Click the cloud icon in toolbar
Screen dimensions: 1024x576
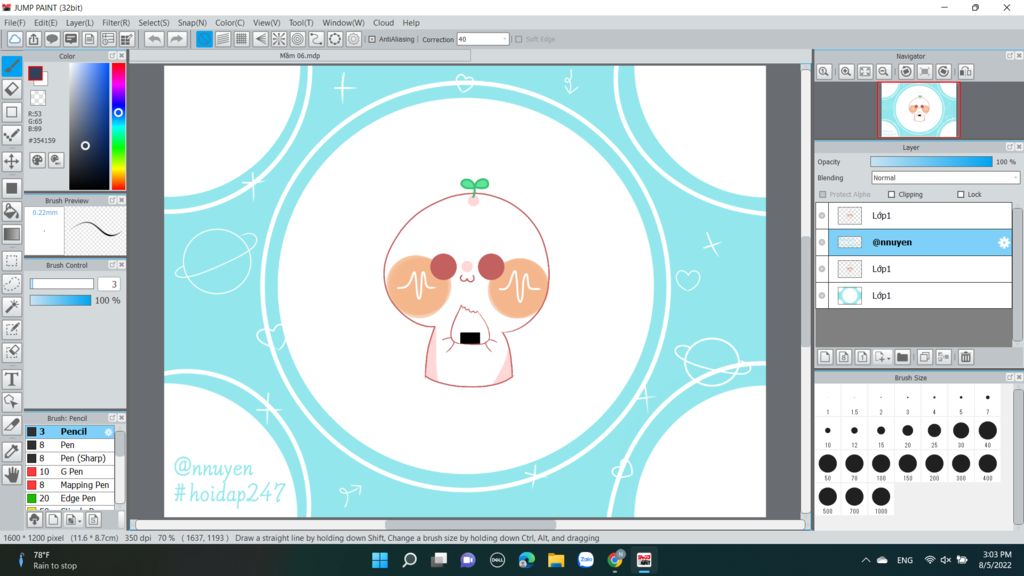click(x=14, y=39)
